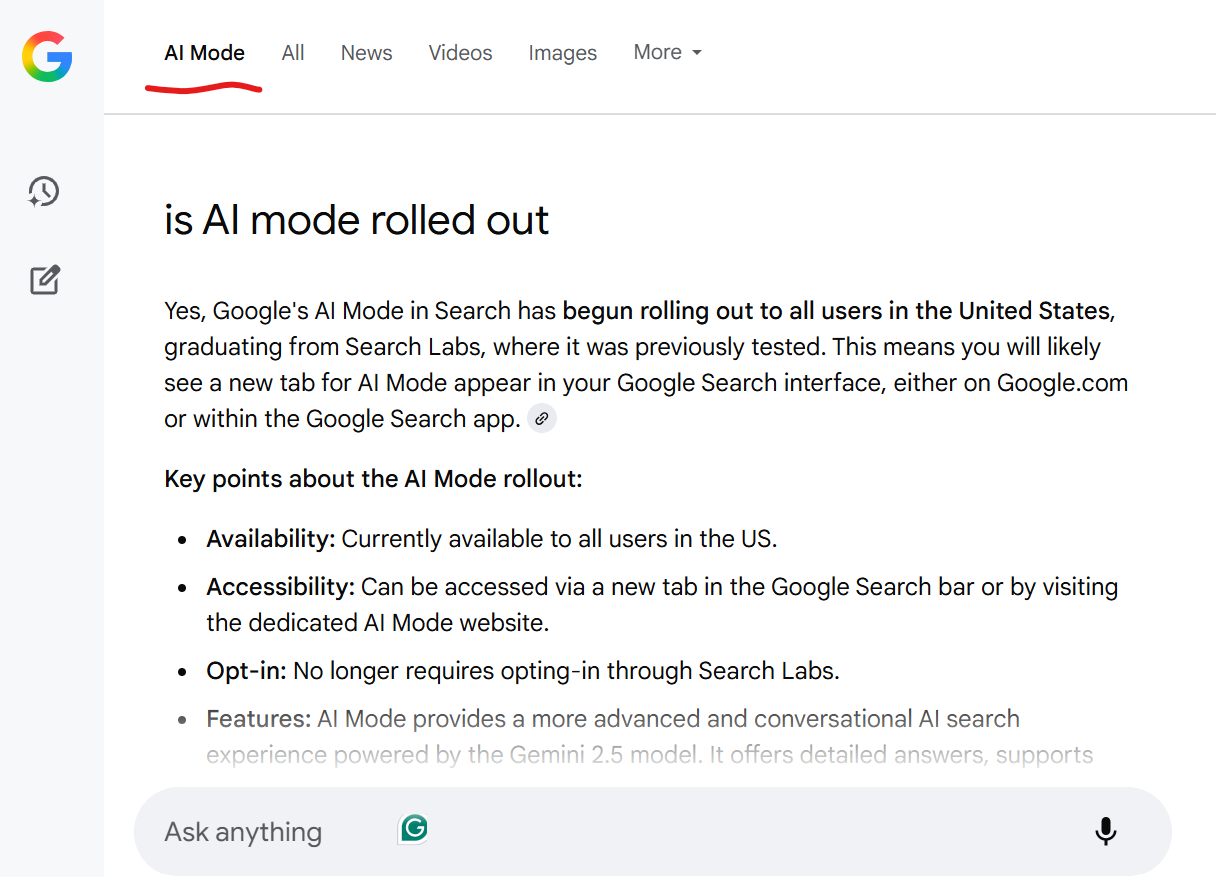Click the Accessibility bullet point
The width and height of the screenshot is (1216, 877).
click(661, 587)
